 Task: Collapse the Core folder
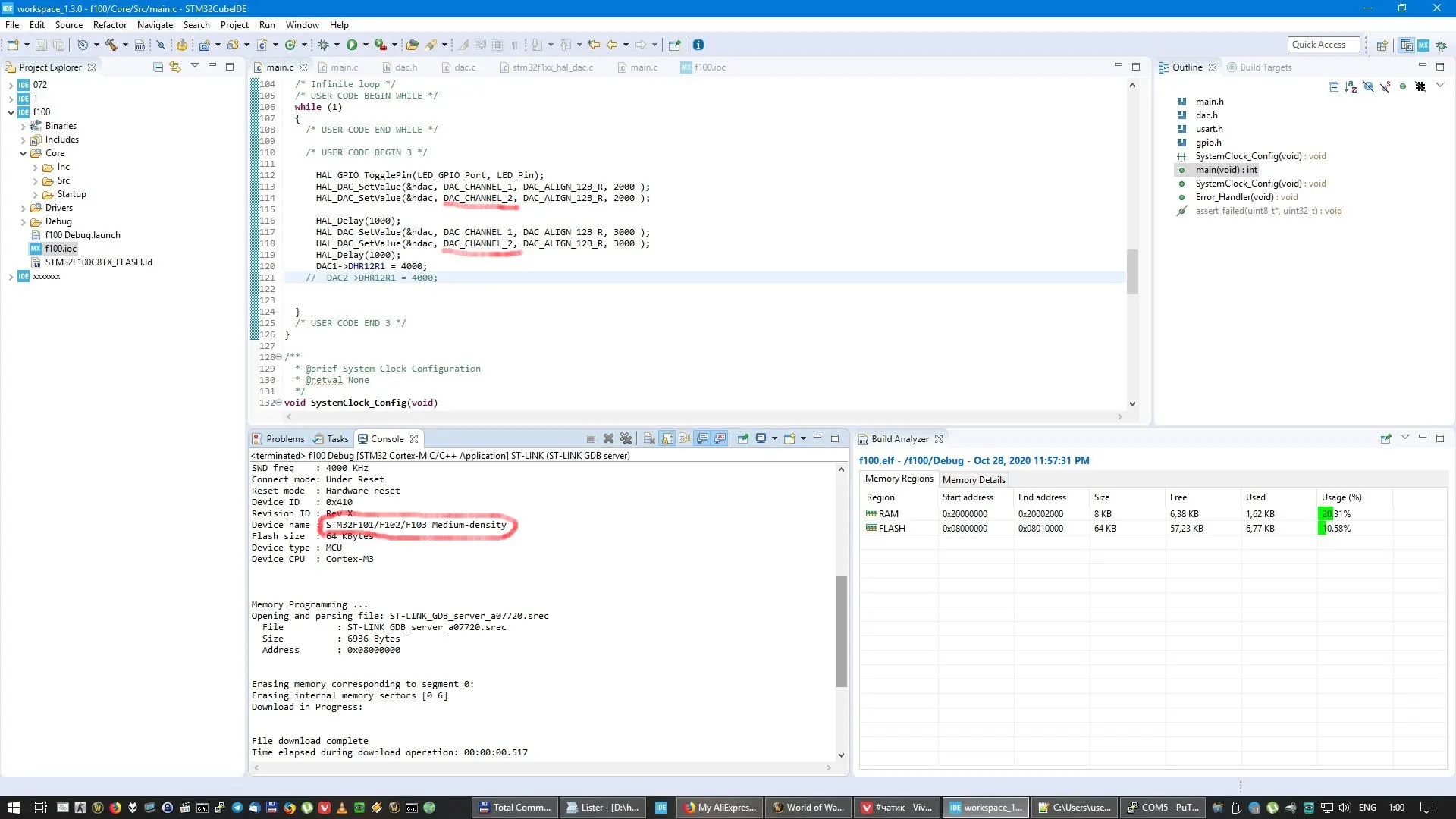click(x=23, y=153)
